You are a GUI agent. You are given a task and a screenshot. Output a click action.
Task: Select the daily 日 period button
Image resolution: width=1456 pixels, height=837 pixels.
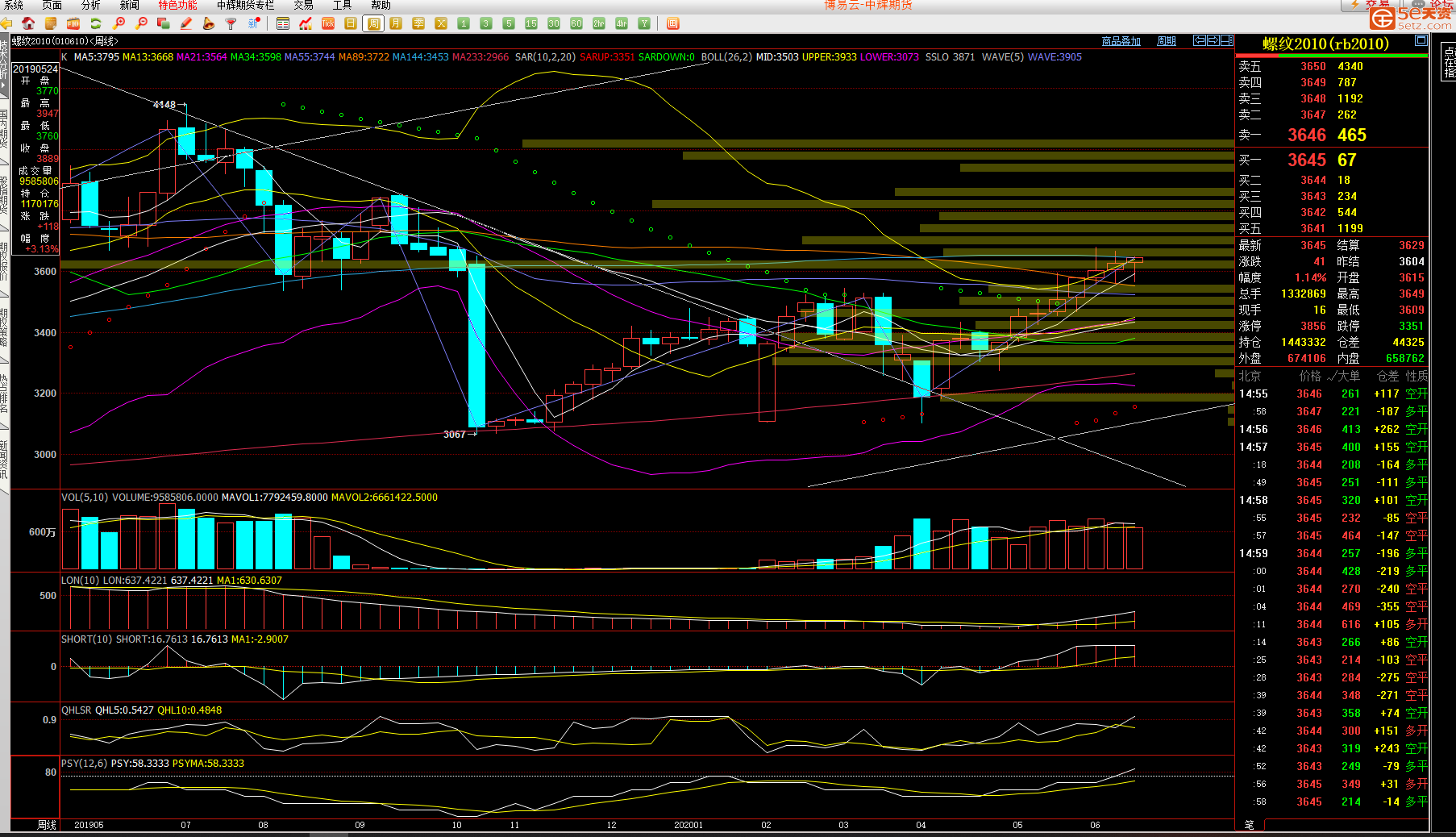pos(351,23)
